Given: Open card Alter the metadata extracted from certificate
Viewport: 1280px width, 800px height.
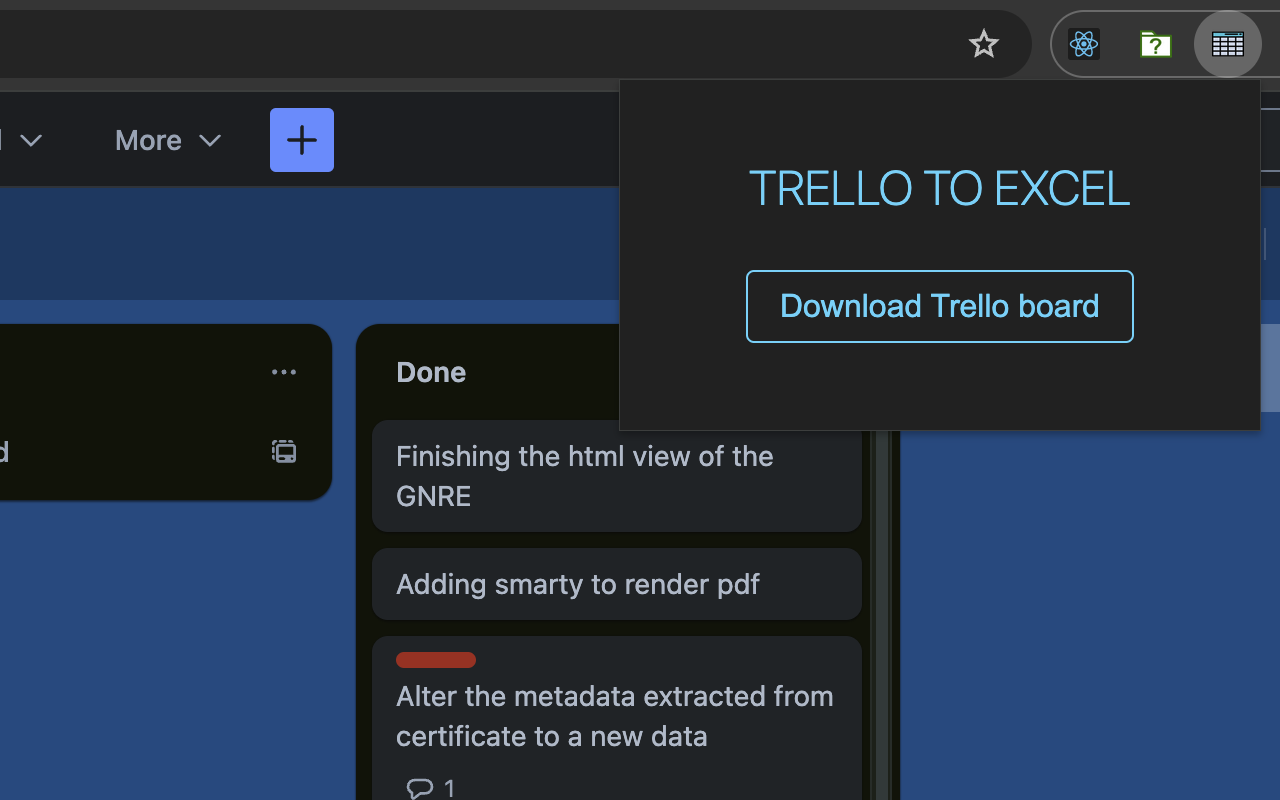Looking at the screenshot, I should [617, 718].
